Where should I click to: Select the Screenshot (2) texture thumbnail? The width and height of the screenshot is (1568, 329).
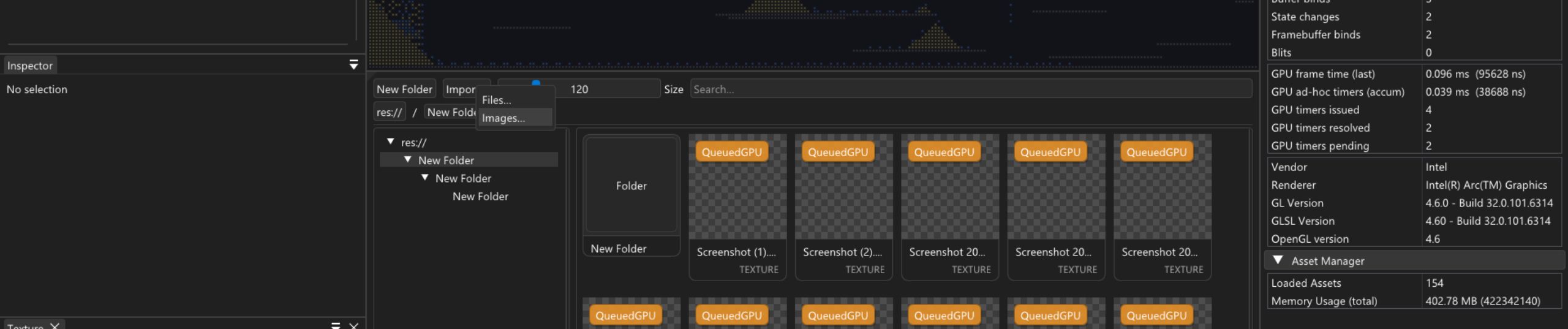tap(843, 196)
